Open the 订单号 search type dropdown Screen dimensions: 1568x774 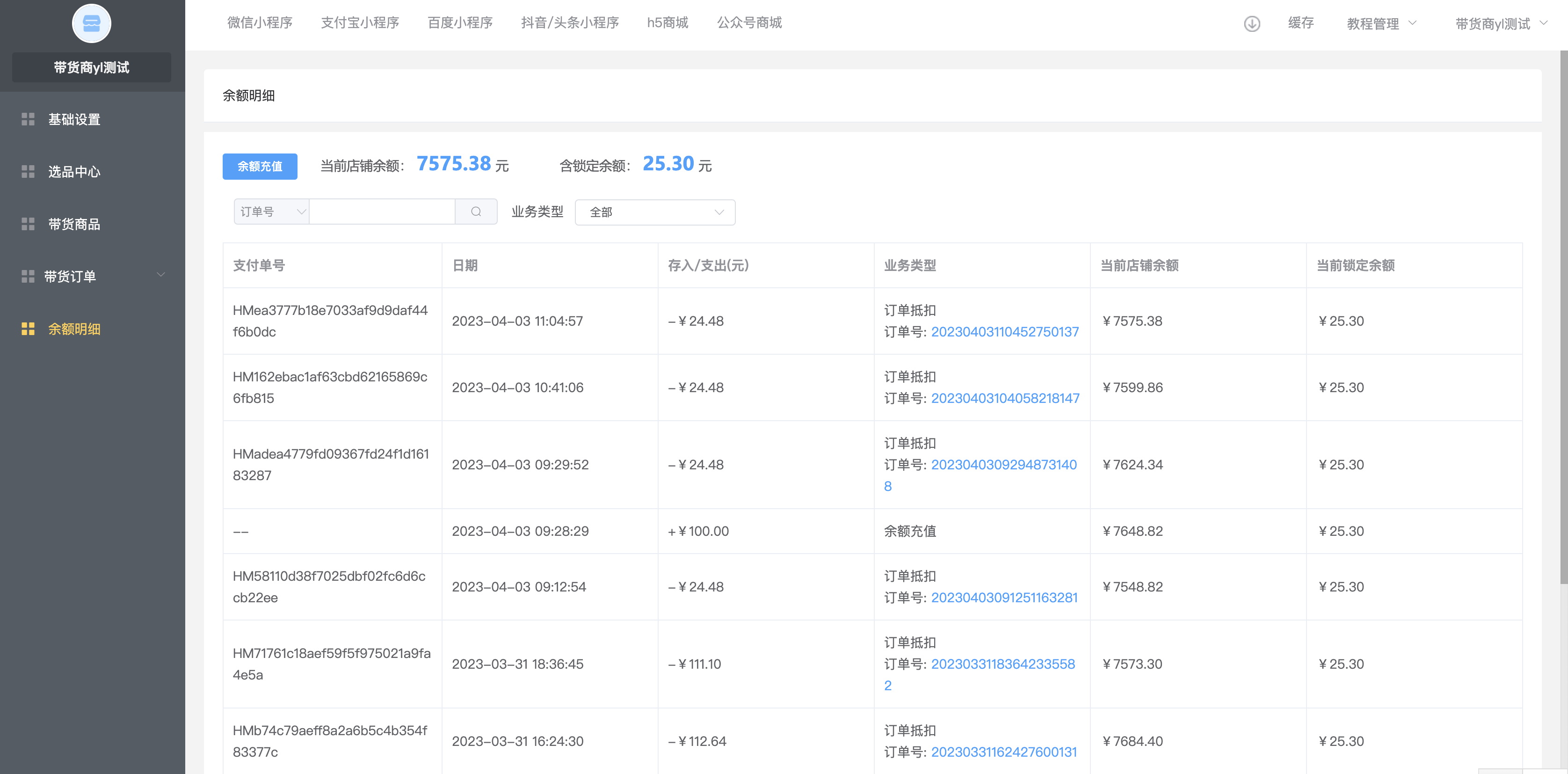click(x=271, y=212)
